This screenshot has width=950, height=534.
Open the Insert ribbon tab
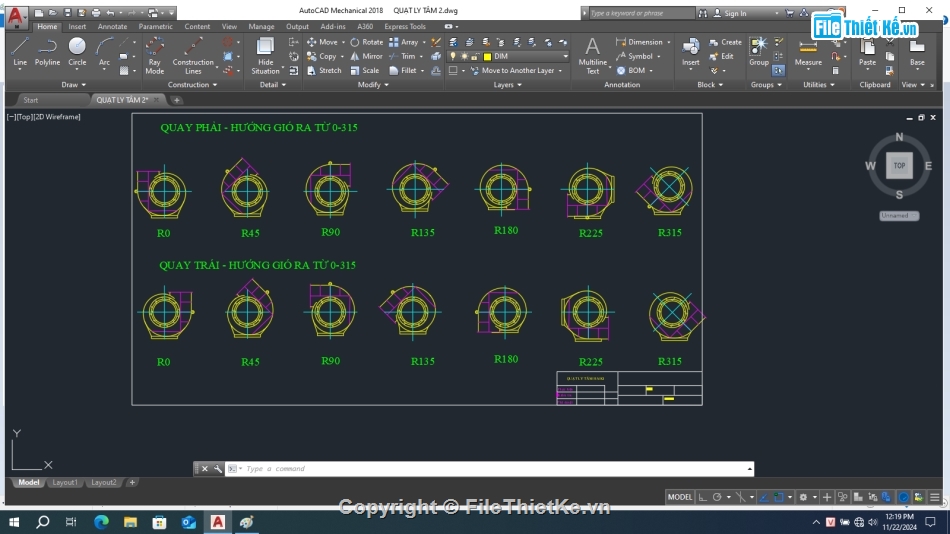(x=77, y=27)
